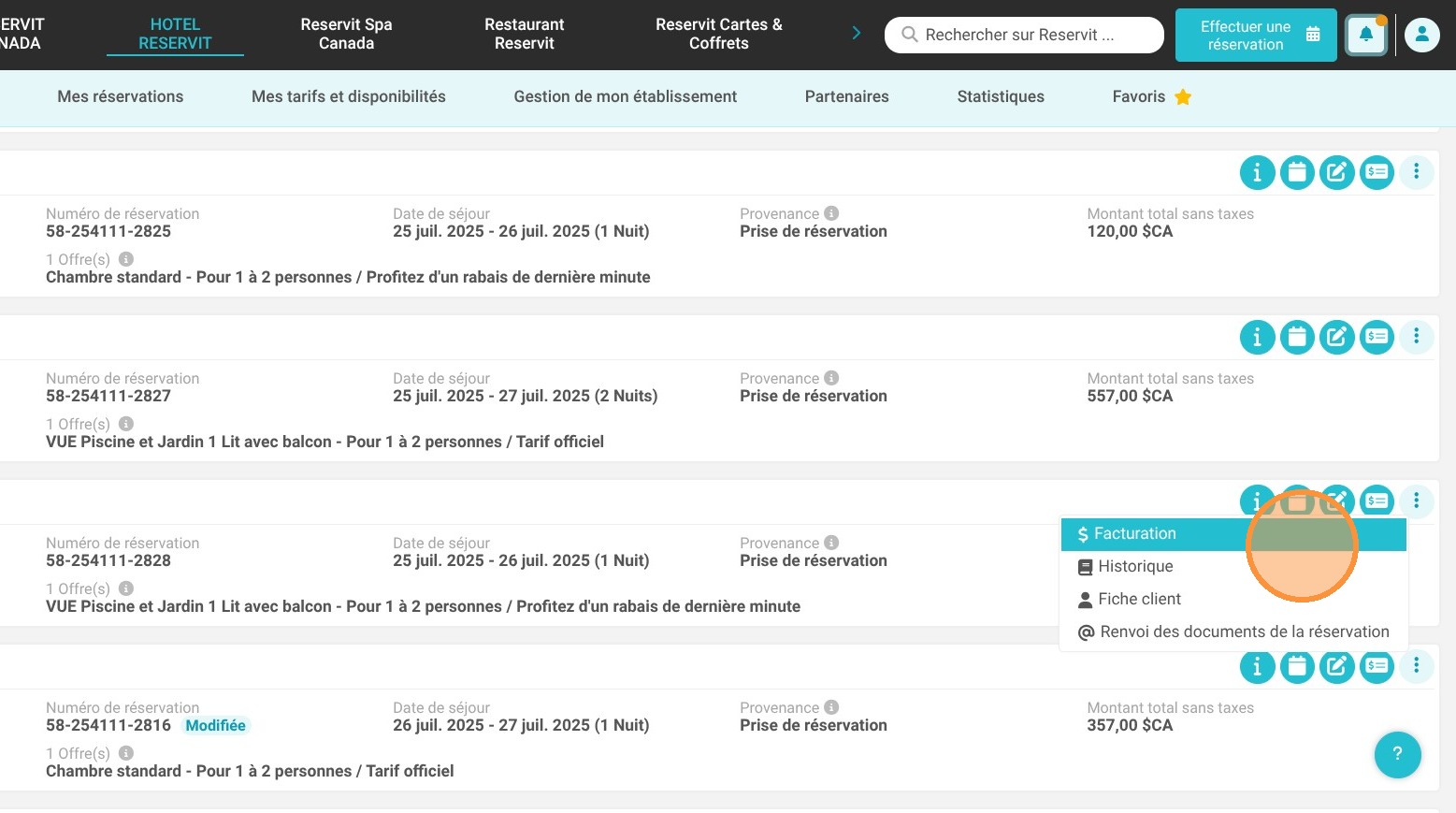Open Mes réservations menu

coord(121,96)
